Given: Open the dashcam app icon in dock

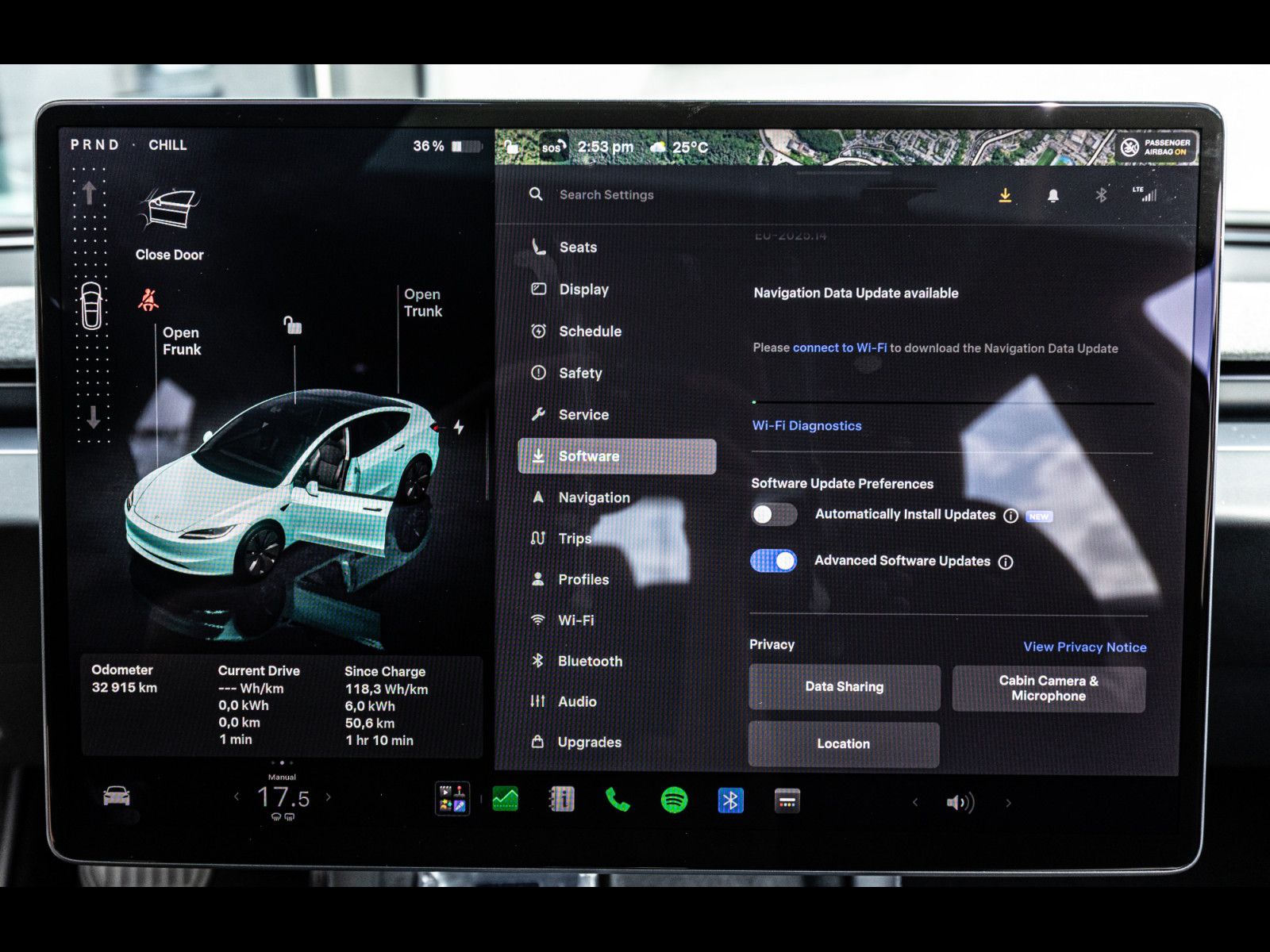Looking at the screenshot, I should pos(787,800).
